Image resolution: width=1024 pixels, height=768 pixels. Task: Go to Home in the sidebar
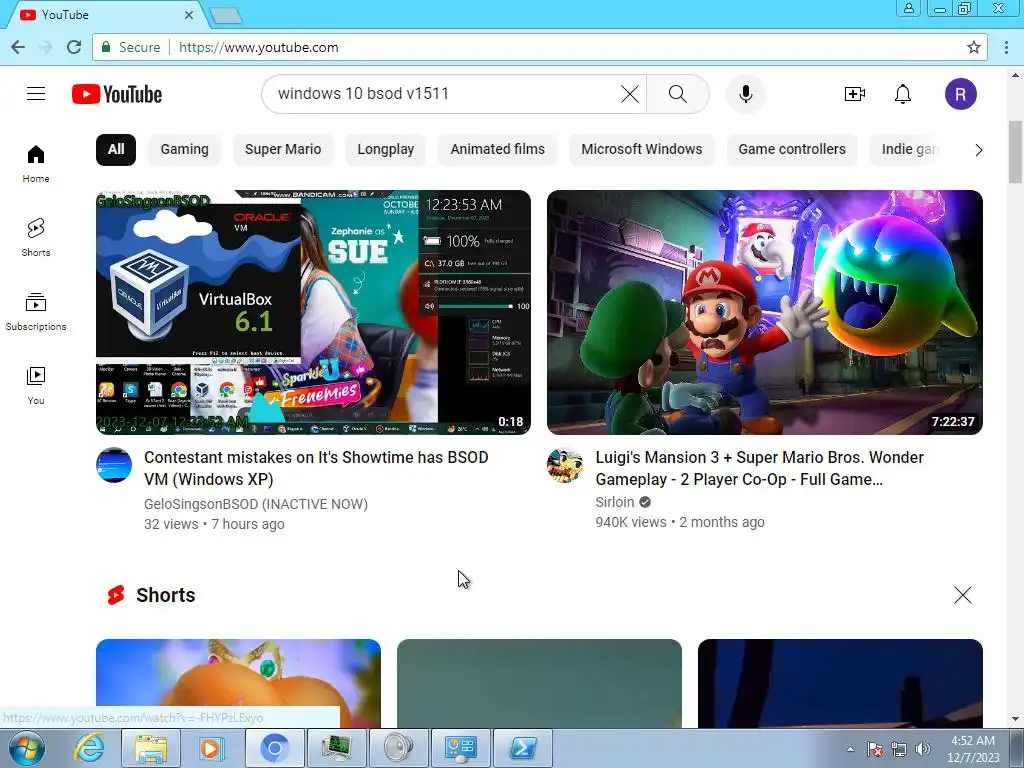(36, 163)
